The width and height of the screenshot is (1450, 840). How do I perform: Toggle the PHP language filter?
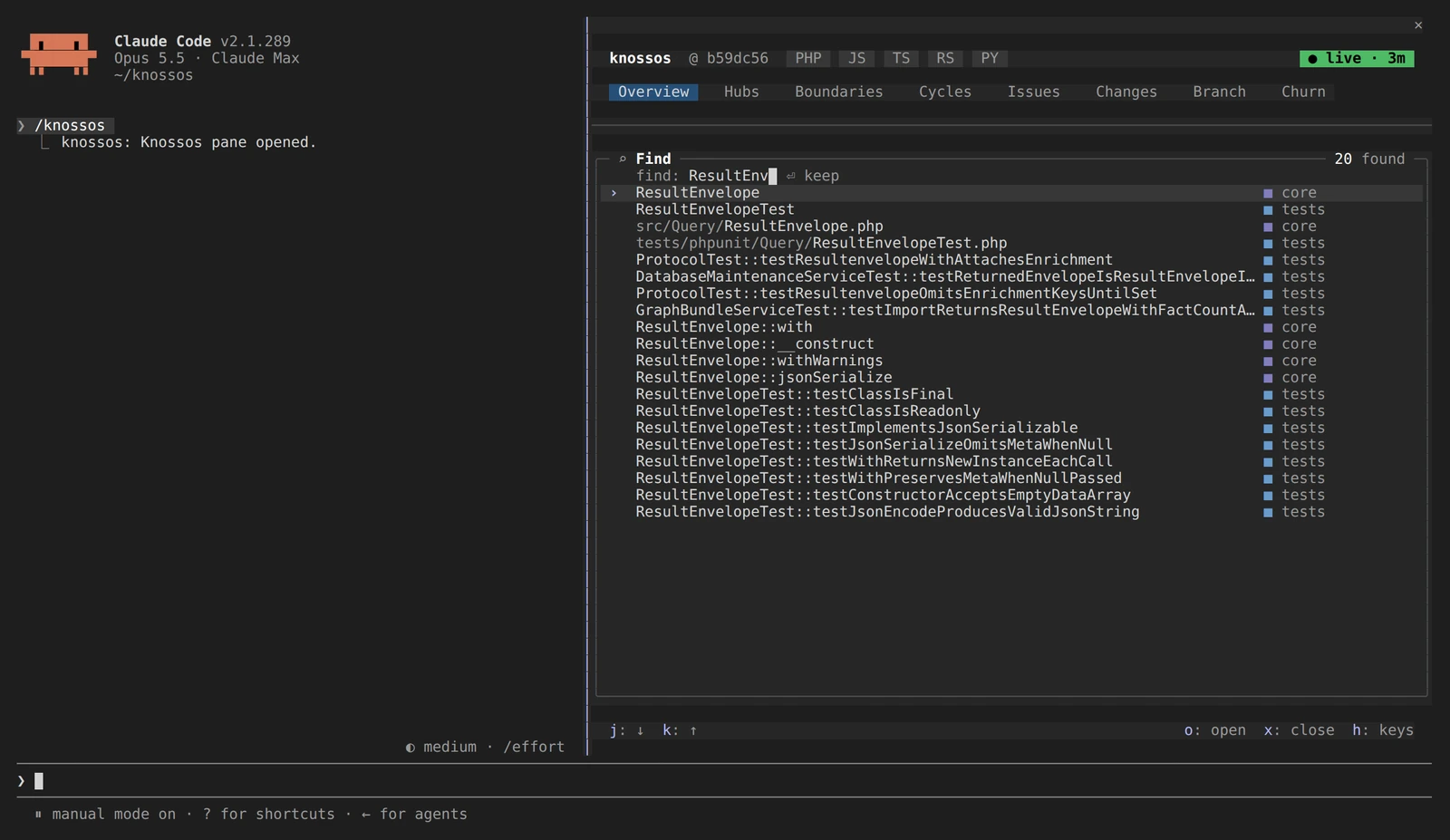(808, 58)
